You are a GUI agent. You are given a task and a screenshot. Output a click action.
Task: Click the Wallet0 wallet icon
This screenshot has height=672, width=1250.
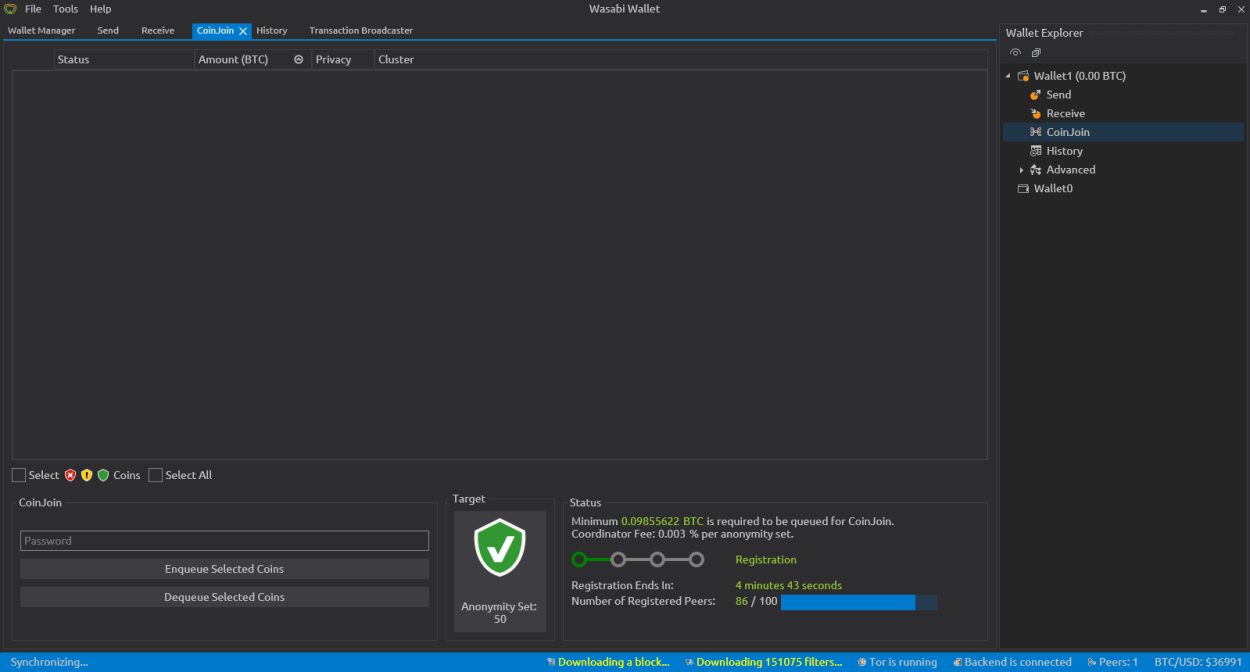pos(1023,189)
